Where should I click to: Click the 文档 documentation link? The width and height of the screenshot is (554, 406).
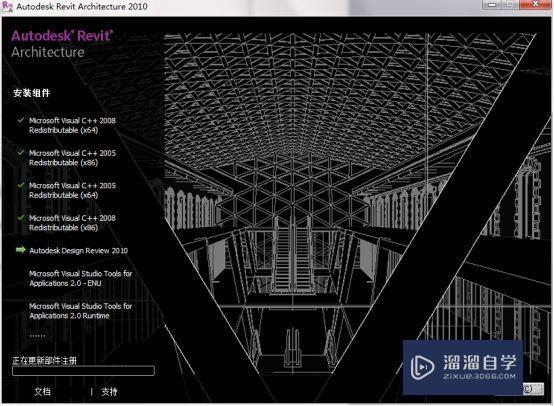click(x=42, y=392)
